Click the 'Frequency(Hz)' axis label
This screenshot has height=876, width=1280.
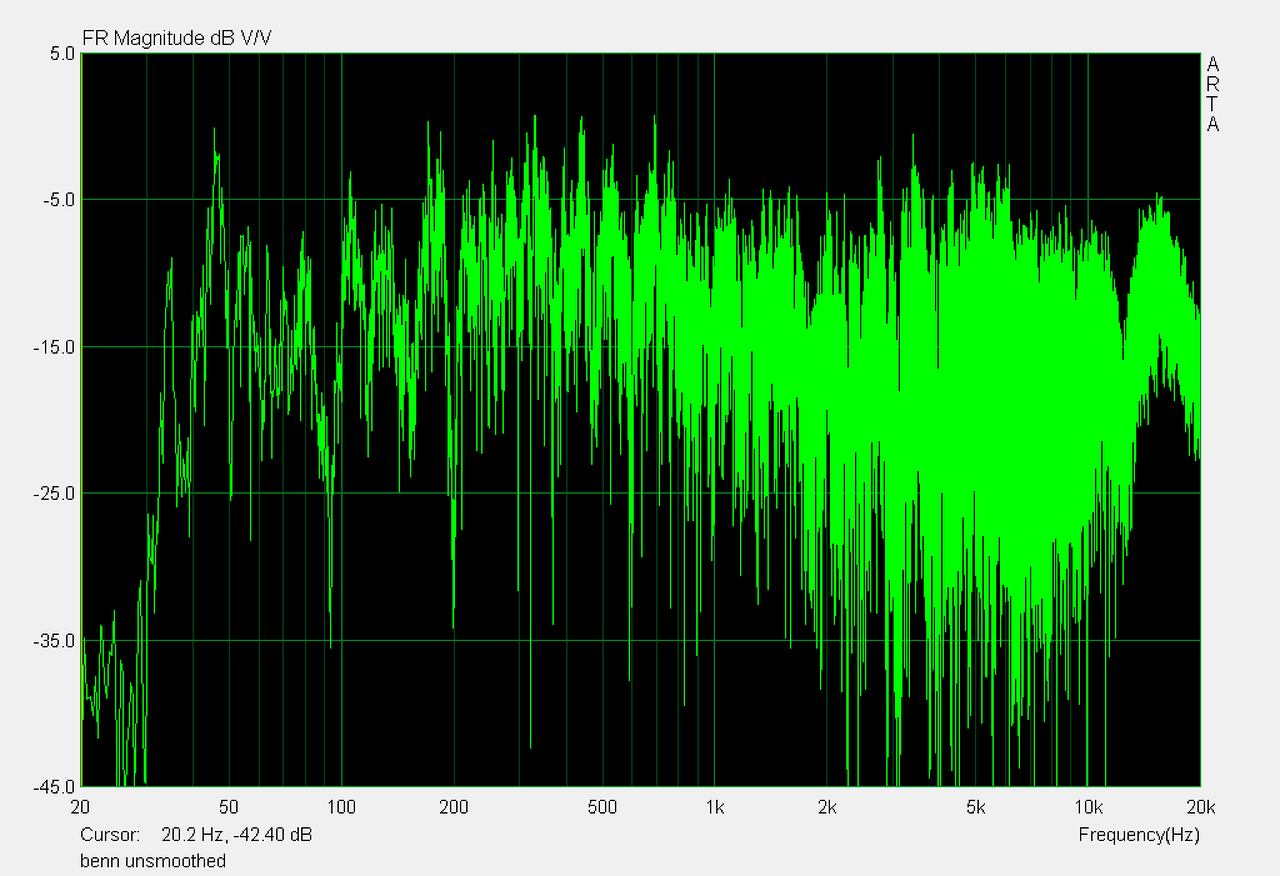click(1139, 834)
